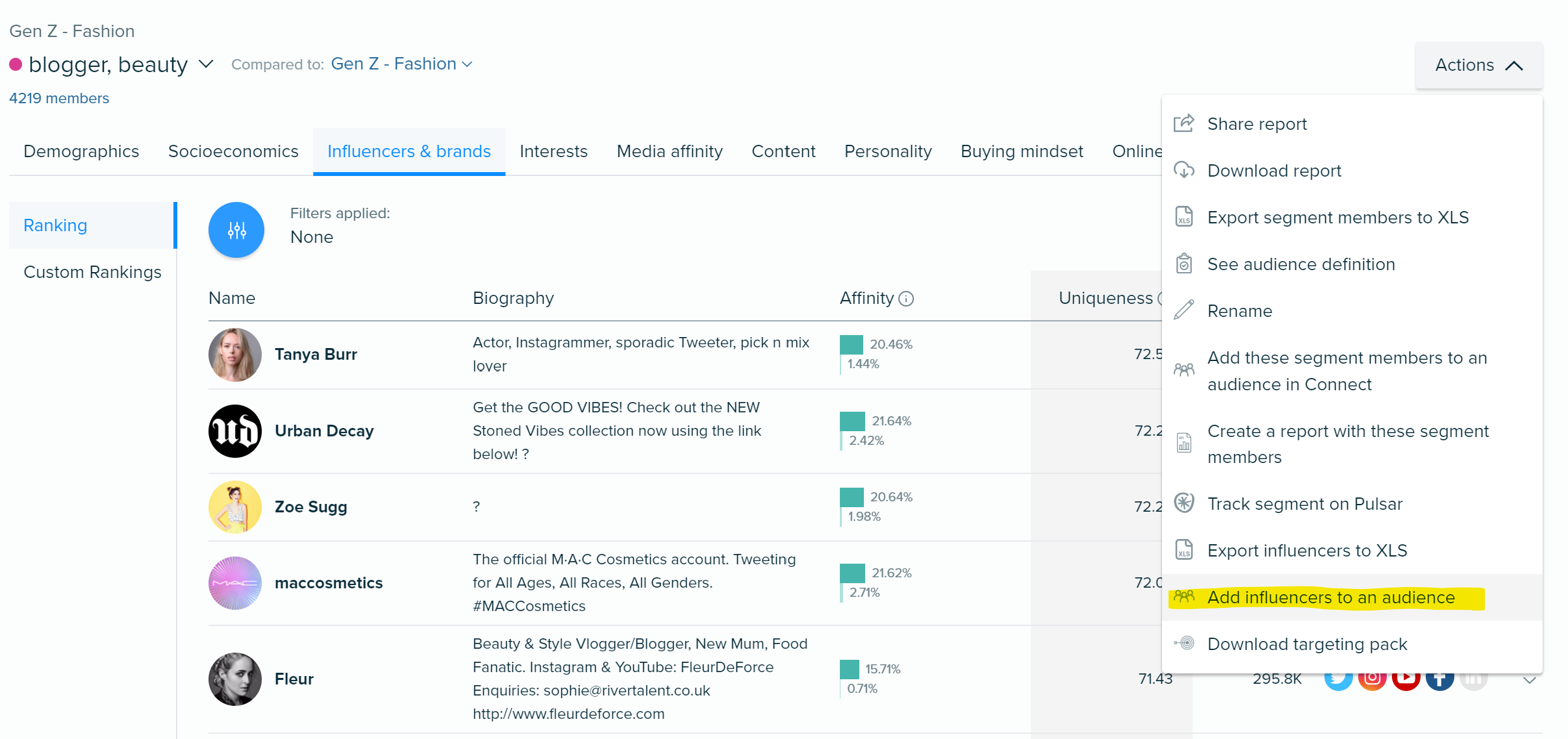Click the people icon beside Add influencers

(1184, 597)
